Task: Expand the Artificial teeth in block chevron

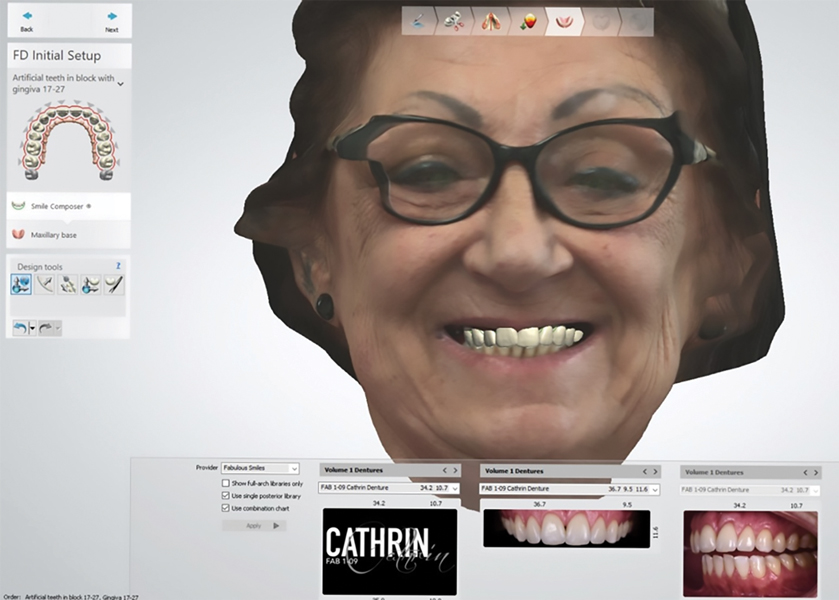Action: point(121,84)
